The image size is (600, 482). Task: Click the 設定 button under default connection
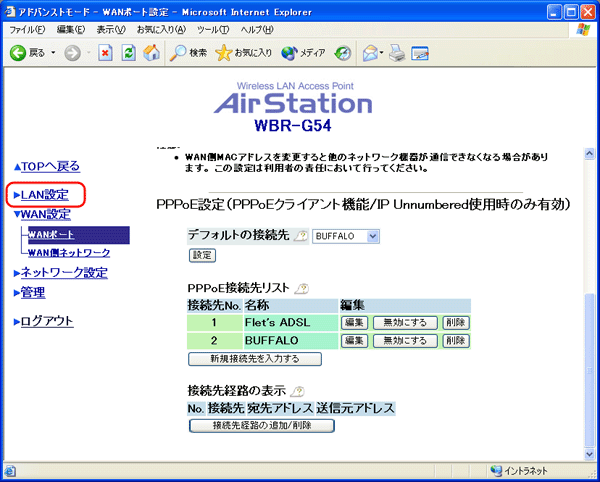202,256
